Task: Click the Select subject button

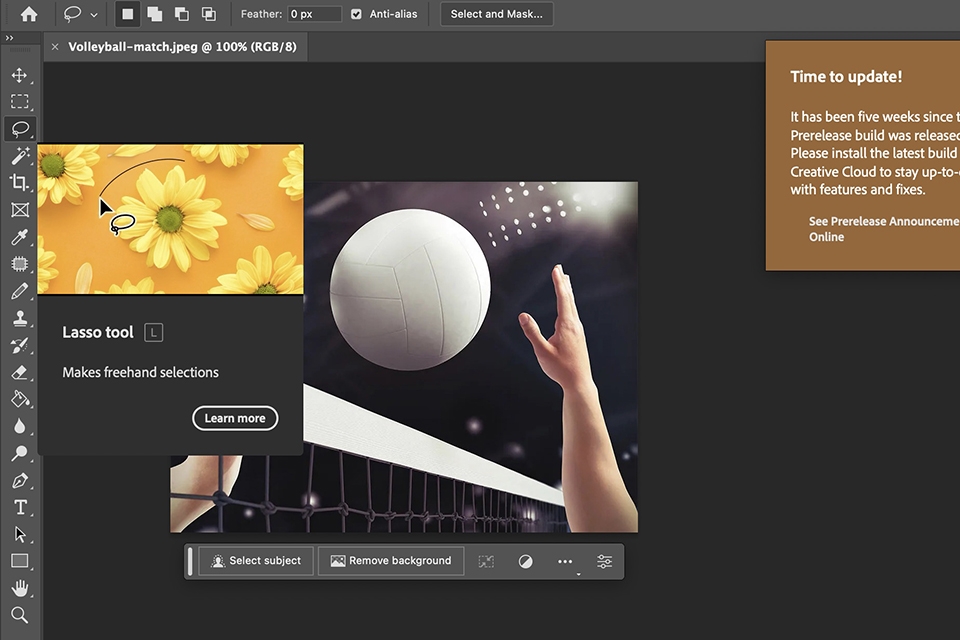Action: coord(255,561)
